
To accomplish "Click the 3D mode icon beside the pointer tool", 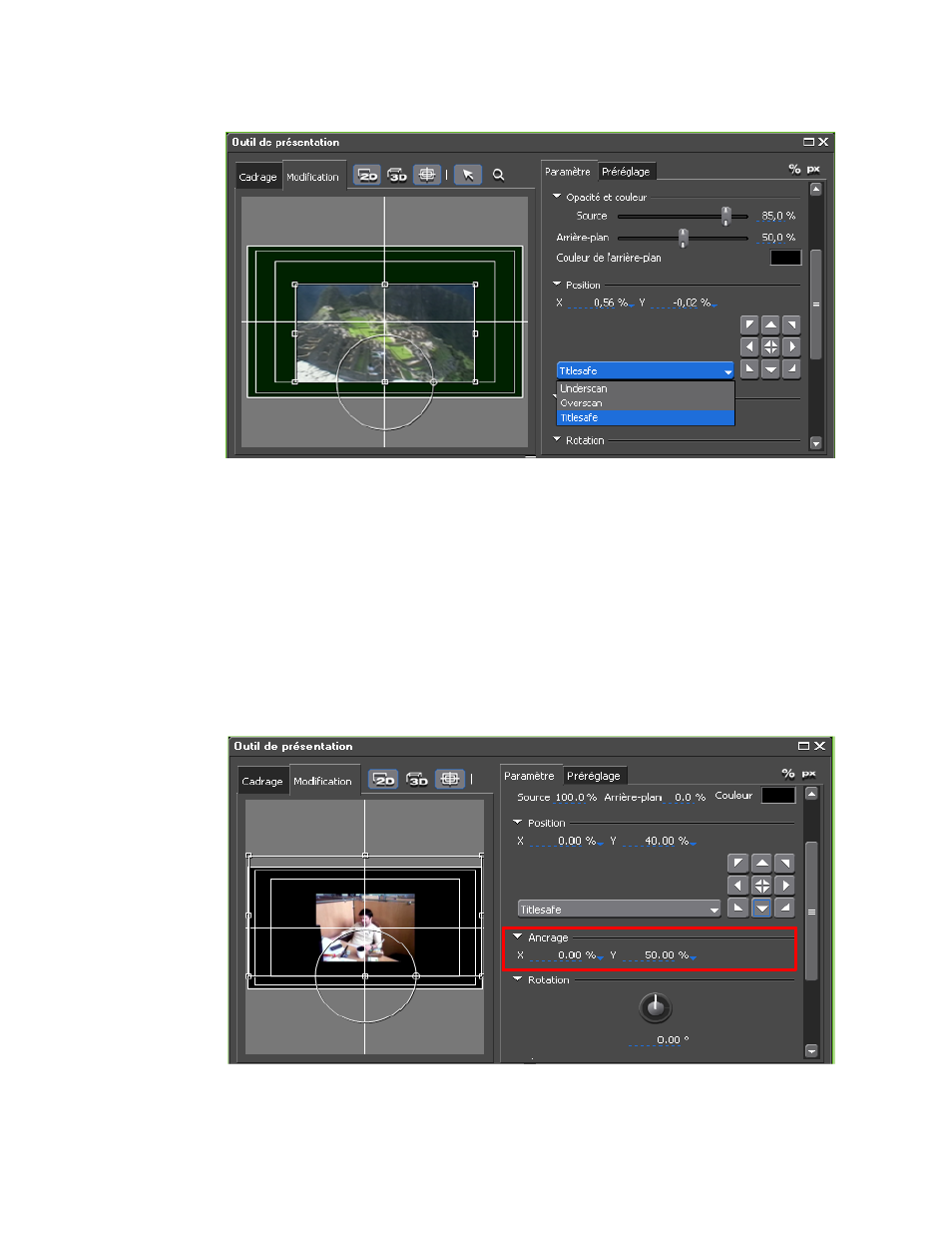I will pos(397,175).
